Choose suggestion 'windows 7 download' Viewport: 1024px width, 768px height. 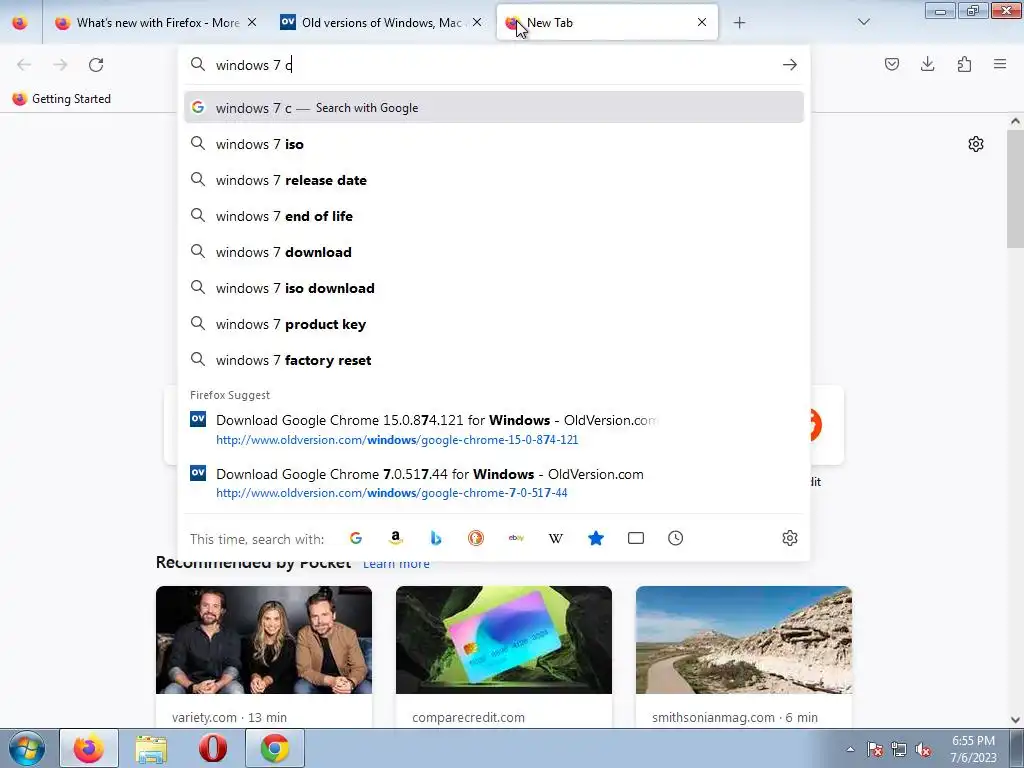click(494, 252)
